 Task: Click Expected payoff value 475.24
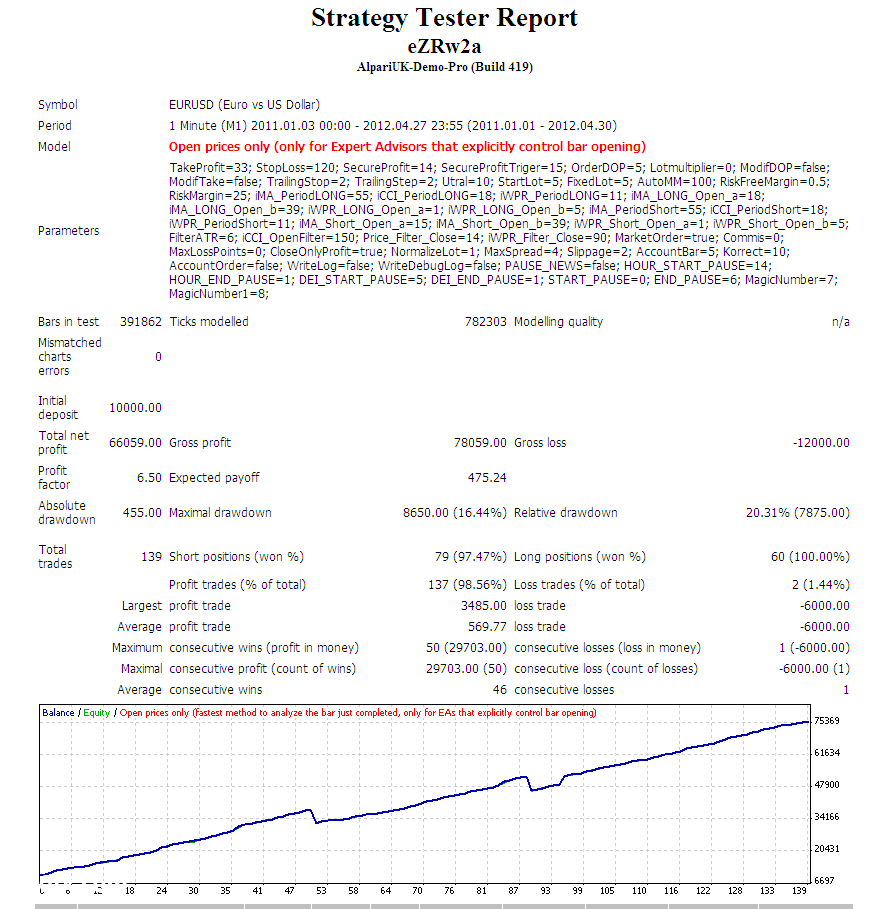tap(487, 478)
